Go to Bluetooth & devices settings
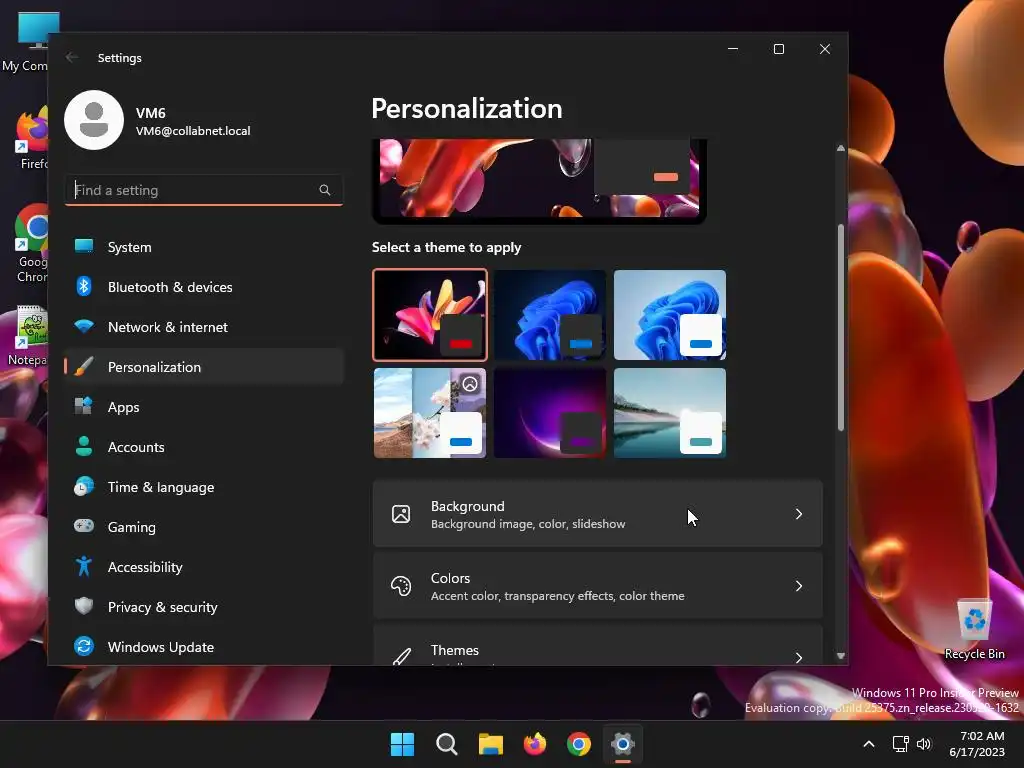1024x768 pixels. click(x=204, y=287)
